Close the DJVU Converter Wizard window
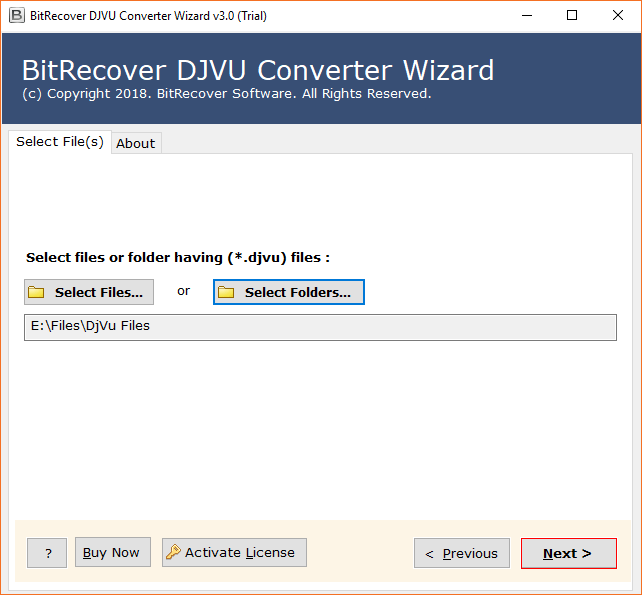 [617, 16]
